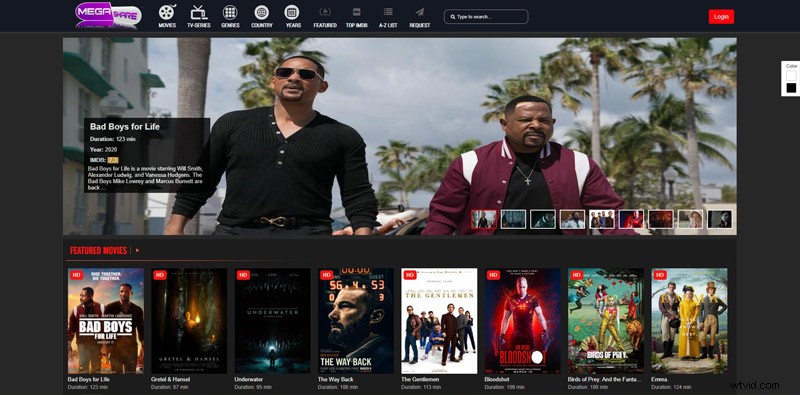Click Birds of Prey title under poster
800x395 pixels.
click(x=606, y=380)
